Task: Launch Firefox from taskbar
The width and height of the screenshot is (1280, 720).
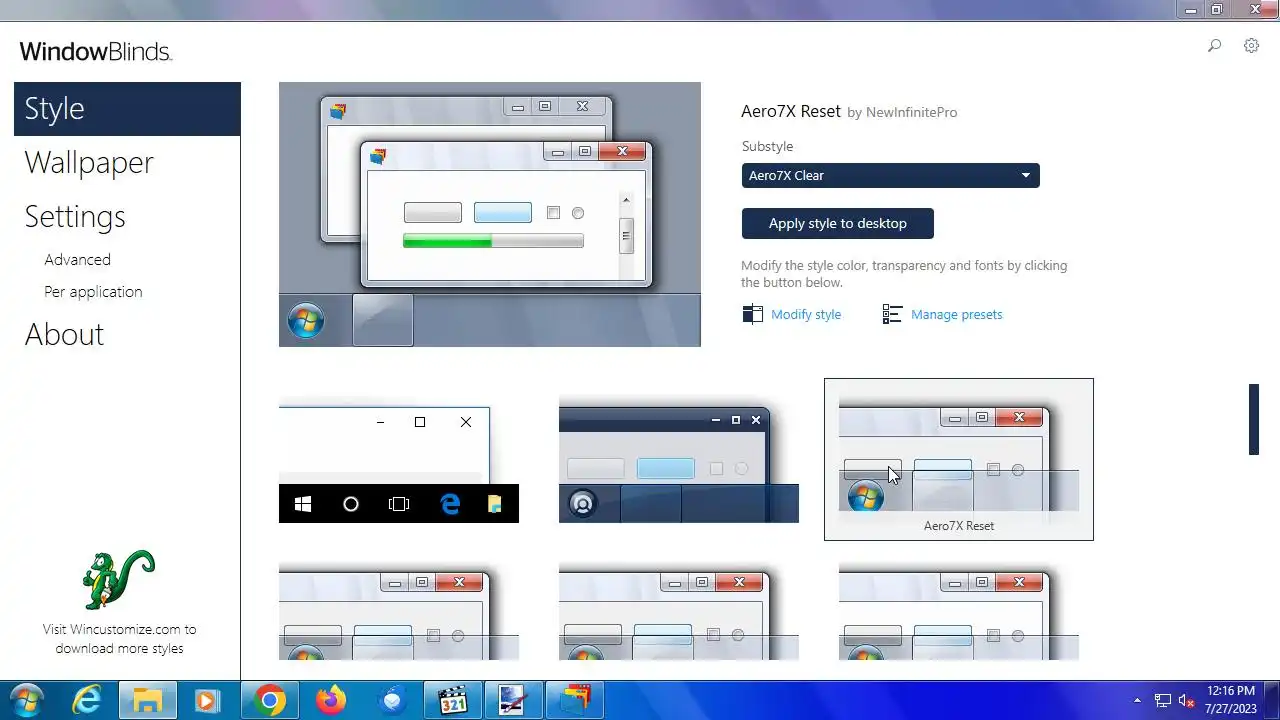Action: 331,700
